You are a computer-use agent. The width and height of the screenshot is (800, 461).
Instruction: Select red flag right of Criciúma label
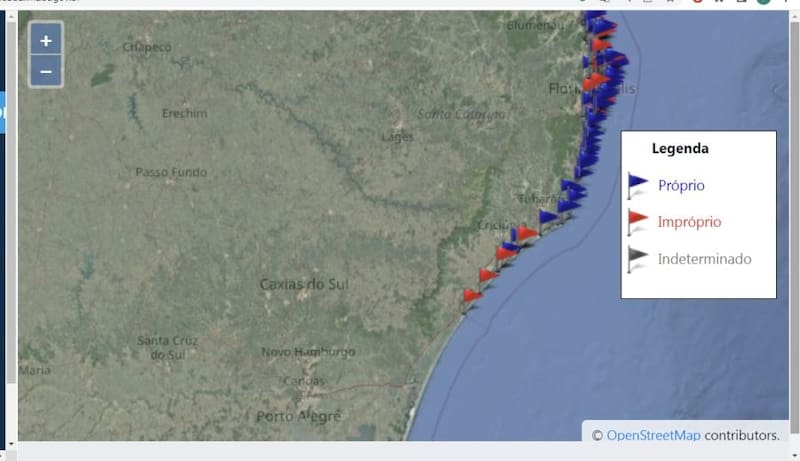[526, 234]
